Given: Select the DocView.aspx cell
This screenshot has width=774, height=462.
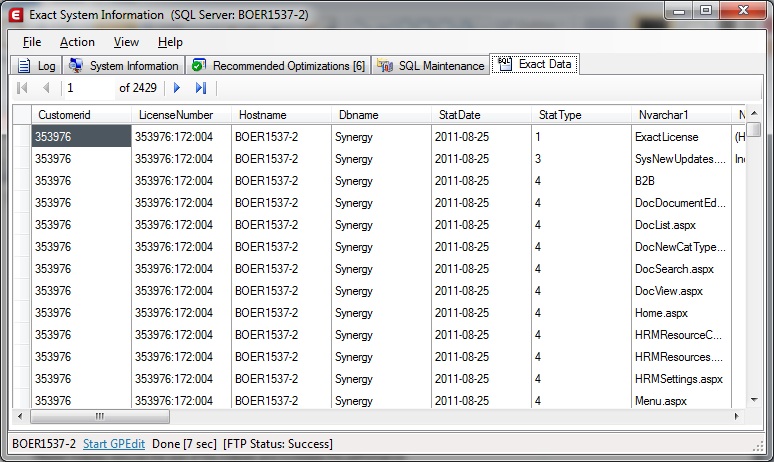Looking at the screenshot, I should (x=682, y=291).
